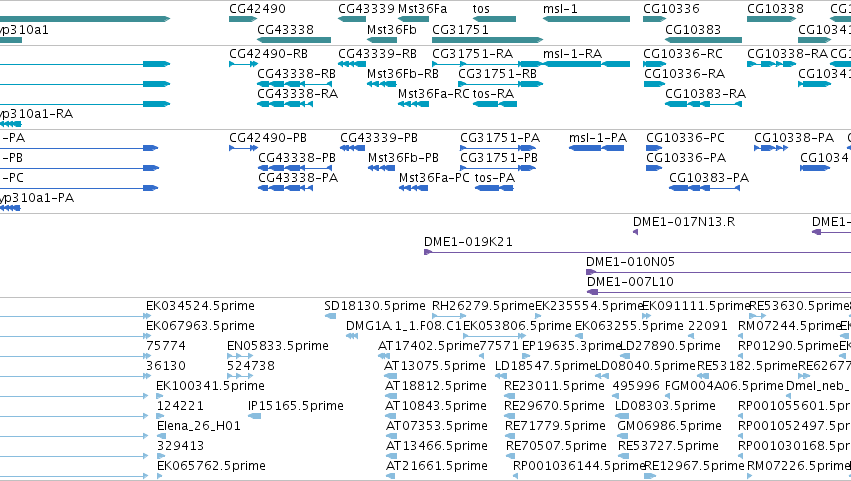The width and height of the screenshot is (851, 481).
Task: Click the Mst36Fb-PB protein label
Action: 403,158
